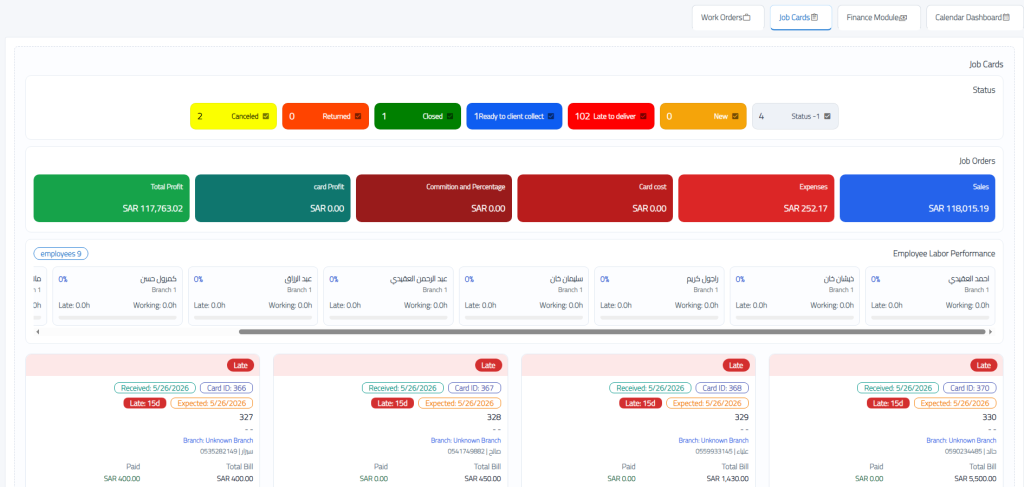The height and width of the screenshot is (487, 1024).
Task: Select employee card سليمان خان
Action: click(524, 296)
